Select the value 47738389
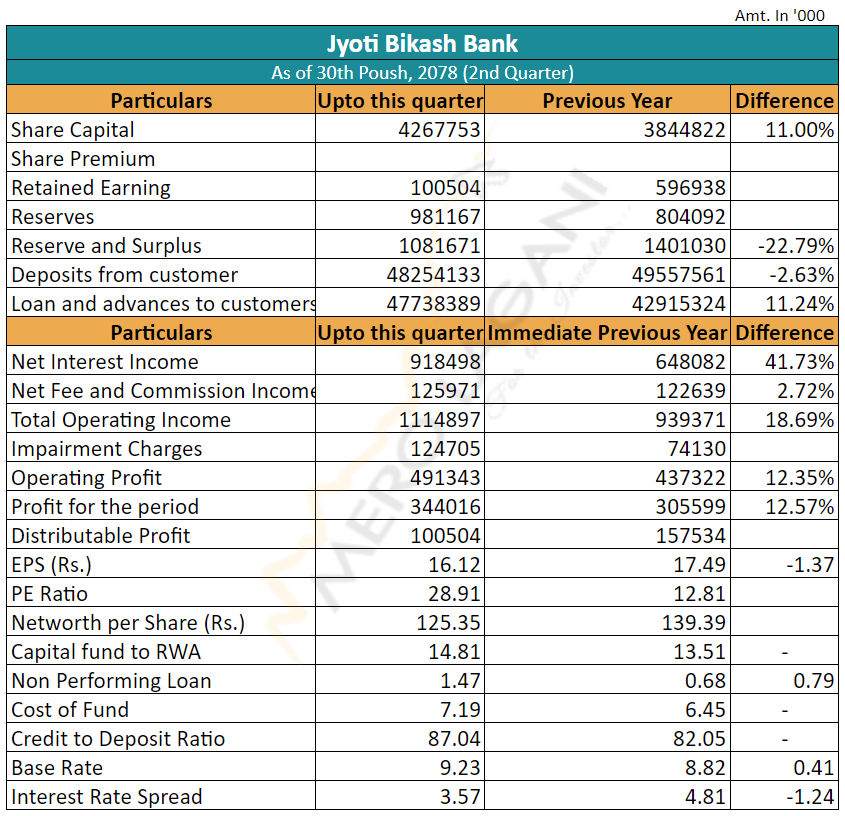Viewport: 845px width, 816px height. click(433, 305)
